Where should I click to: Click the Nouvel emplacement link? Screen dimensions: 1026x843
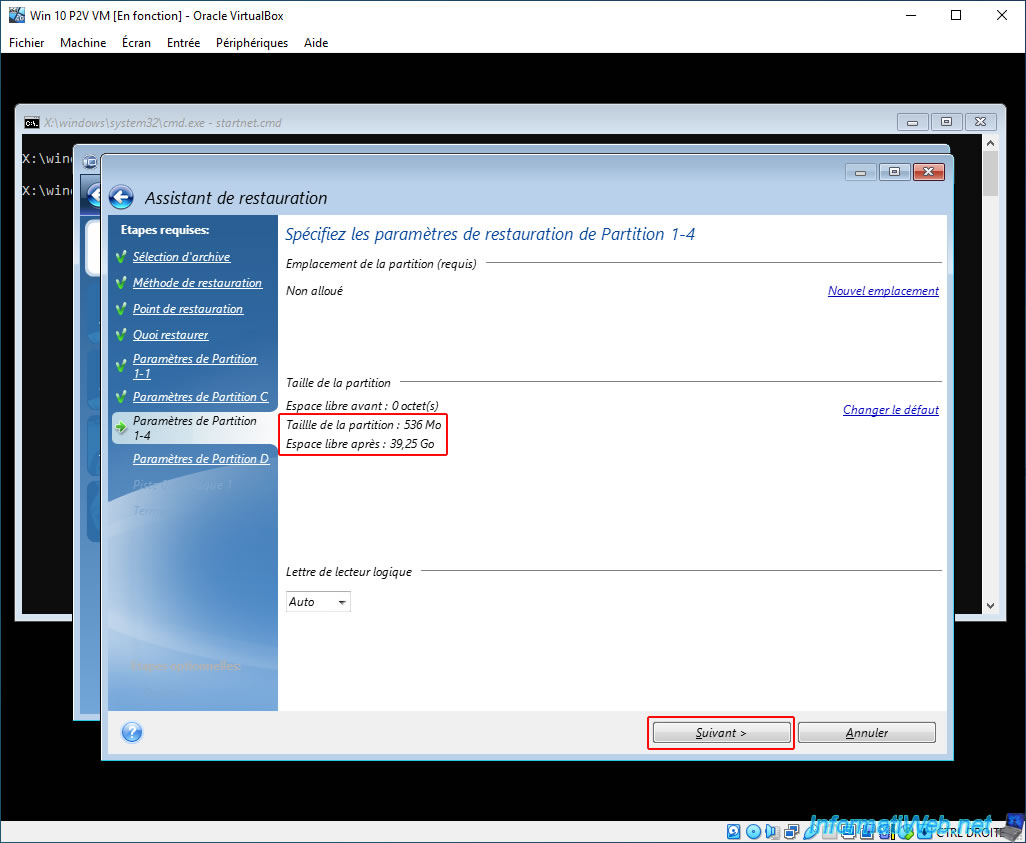click(883, 291)
